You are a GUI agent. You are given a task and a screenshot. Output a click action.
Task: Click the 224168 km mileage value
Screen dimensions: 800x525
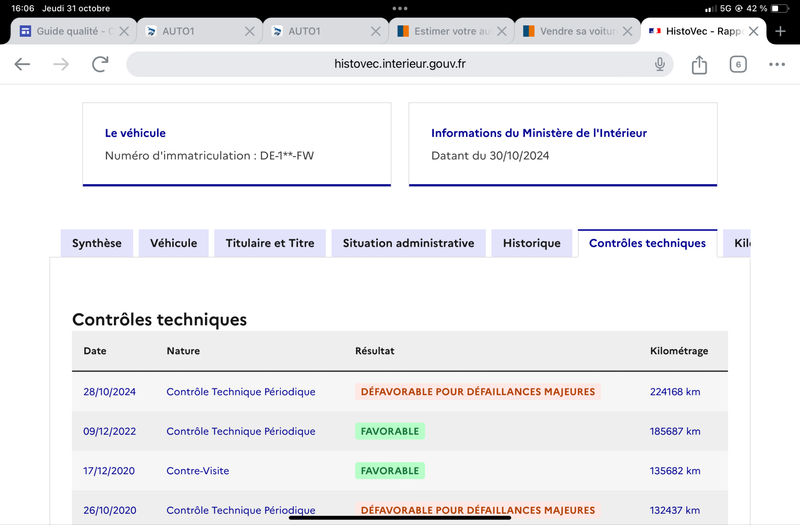coord(675,392)
